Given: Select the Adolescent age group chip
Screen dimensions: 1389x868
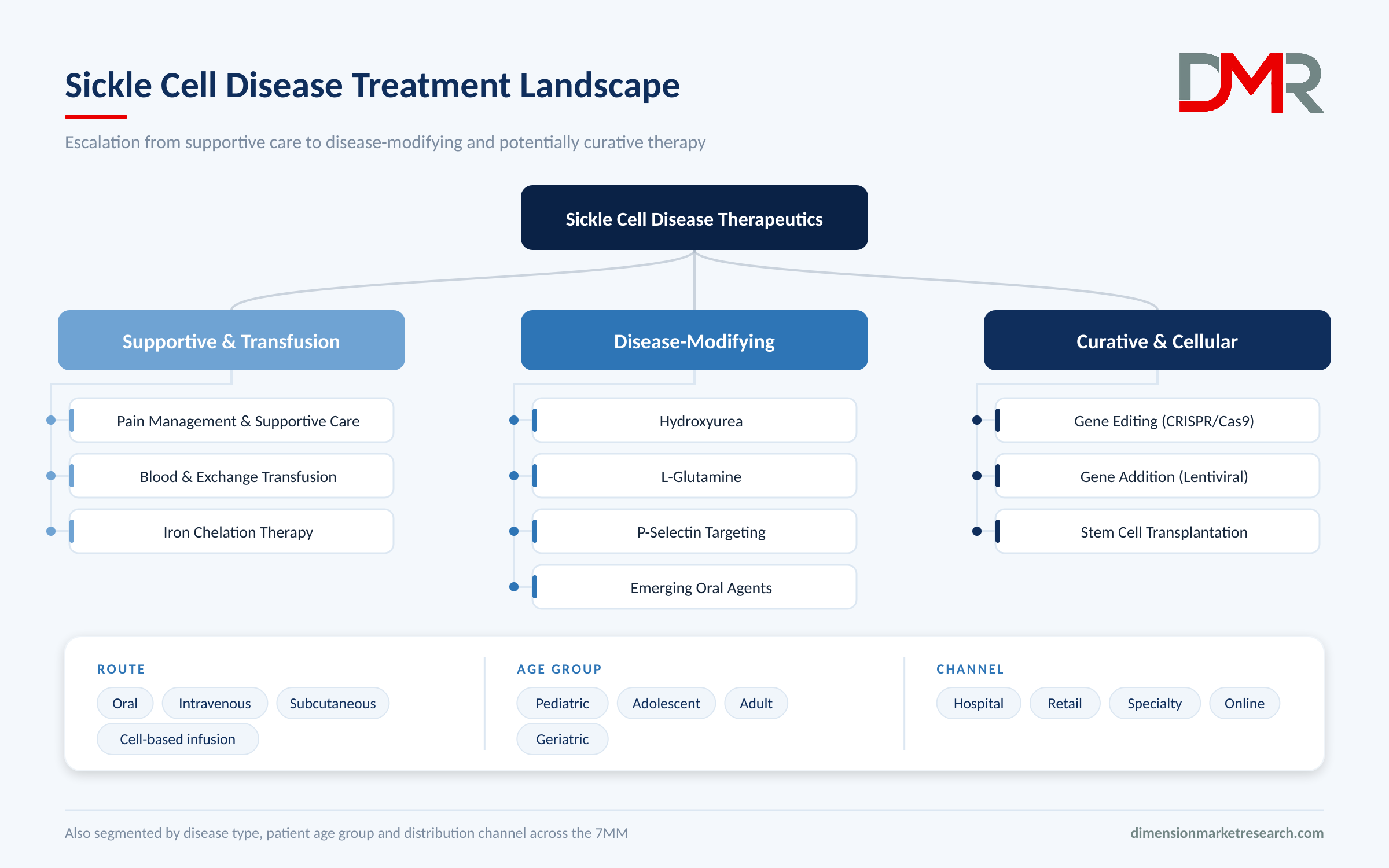Looking at the screenshot, I should pos(666,703).
